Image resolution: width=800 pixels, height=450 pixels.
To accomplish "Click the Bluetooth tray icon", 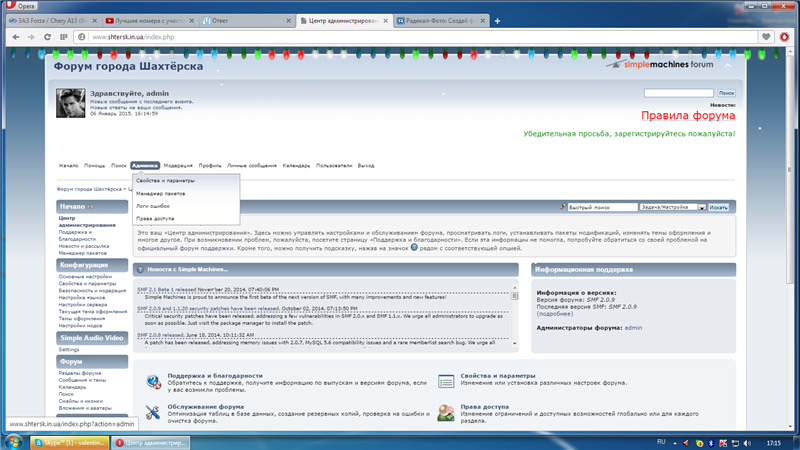I will click(x=711, y=443).
